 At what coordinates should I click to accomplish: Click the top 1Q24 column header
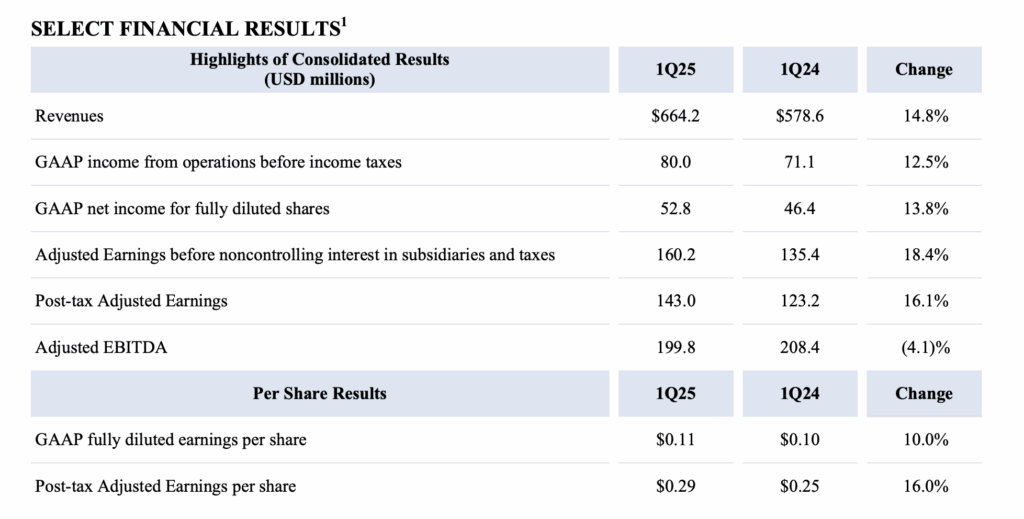(x=800, y=69)
